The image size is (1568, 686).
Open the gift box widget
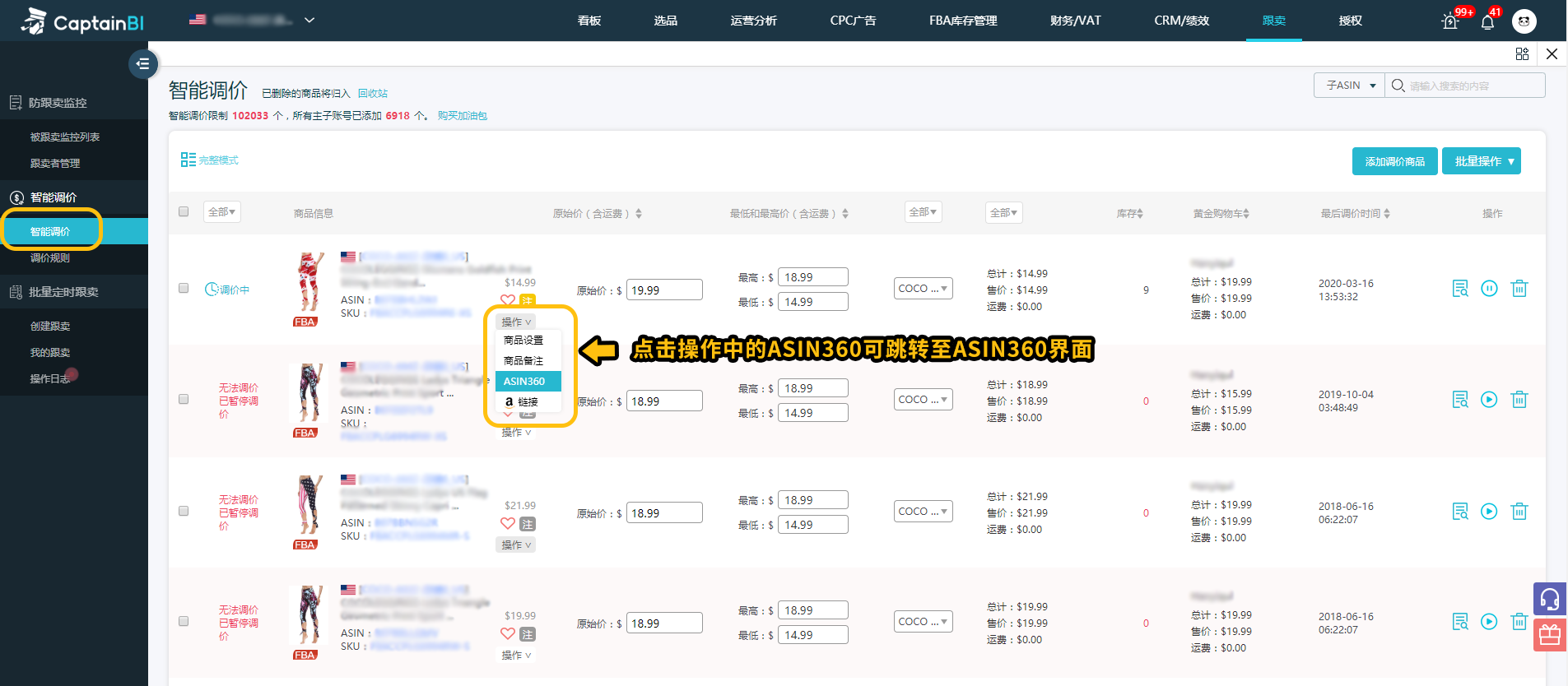(1550, 635)
